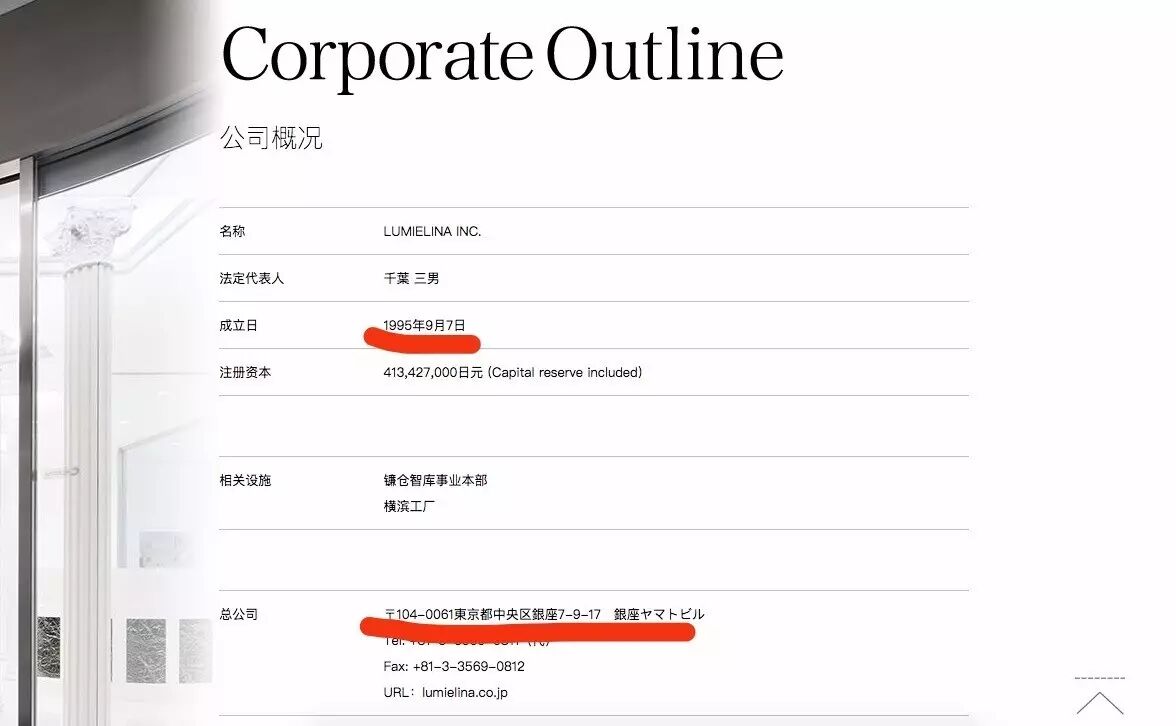
Task: Click the 成立日 label
Action: tap(238, 326)
